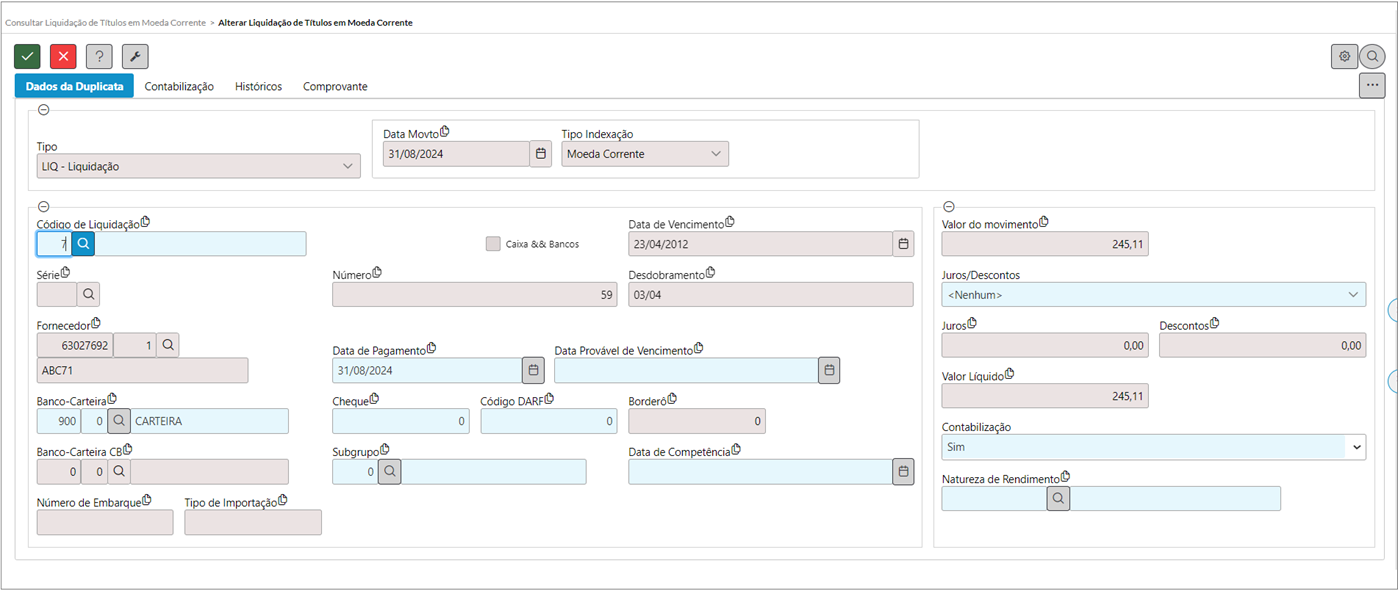Click the Natureza de Rendimento lookup magnifier
The width and height of the screenshot is (1398, 591).
click(x=1058, y=498)
